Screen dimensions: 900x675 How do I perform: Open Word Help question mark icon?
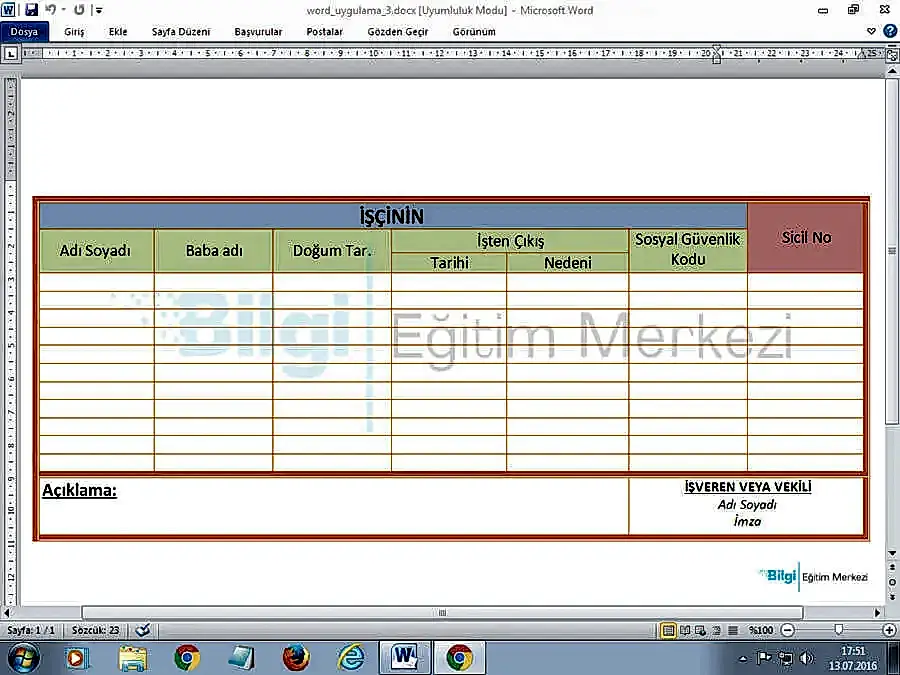pyautogui.click(x=889, y=31)
